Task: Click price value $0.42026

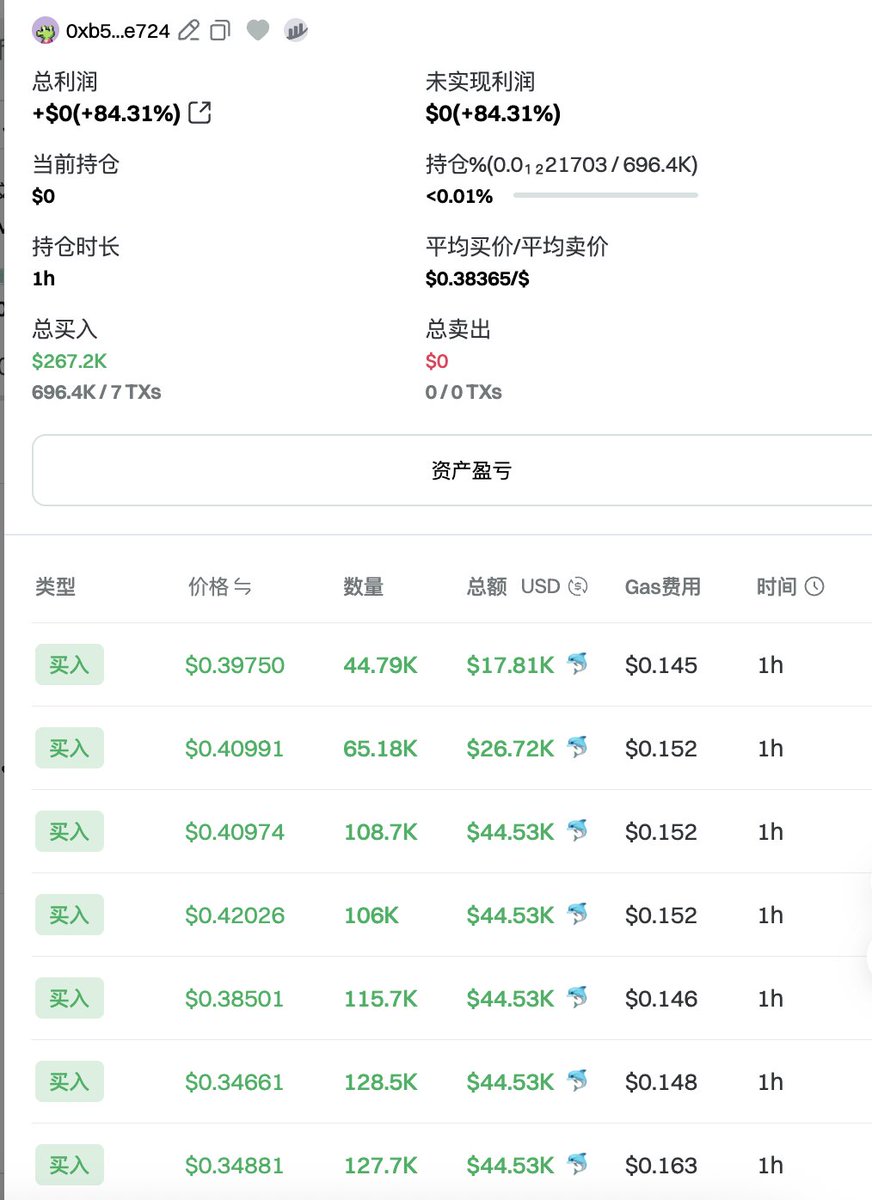Action: point(235,915)
